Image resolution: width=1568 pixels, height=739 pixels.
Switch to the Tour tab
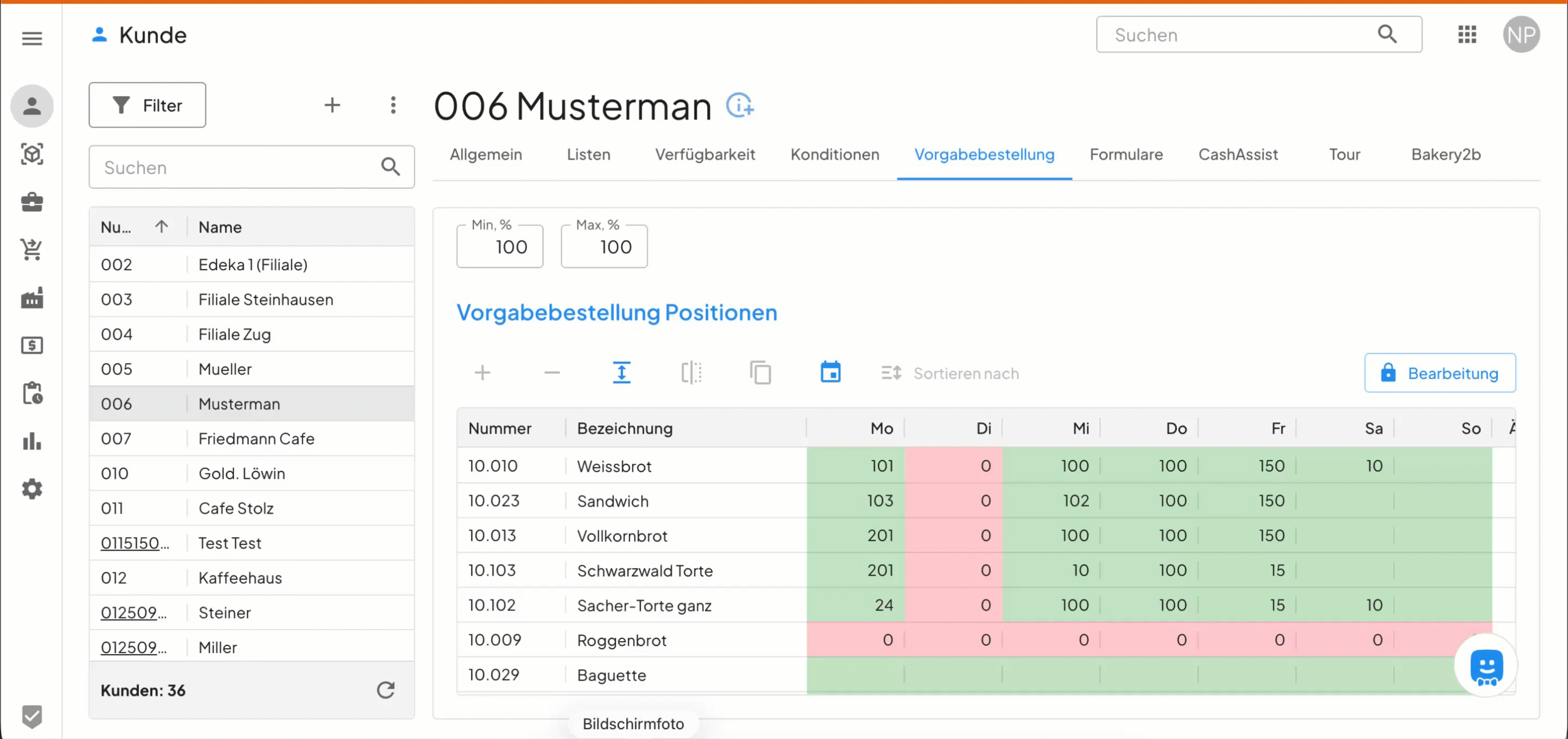(x=1344, y=155)
